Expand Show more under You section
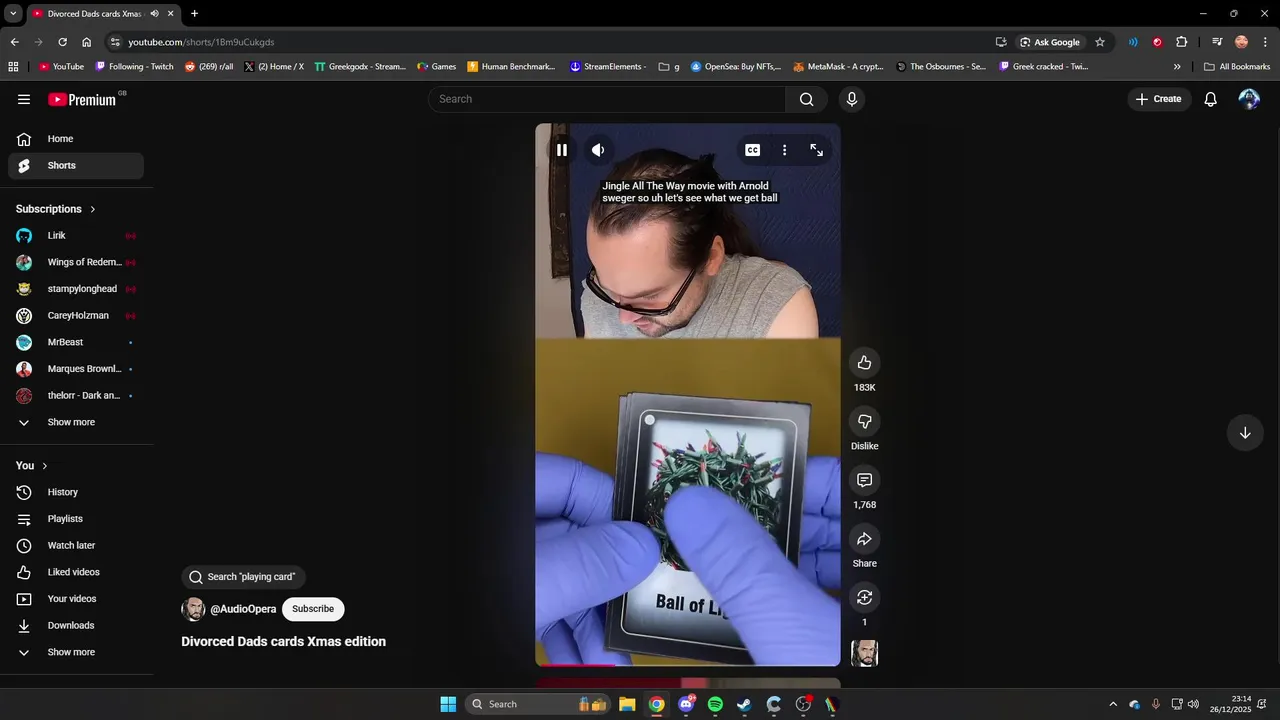Viewport: 1280px width, 720px height. [x=76, y=653]
